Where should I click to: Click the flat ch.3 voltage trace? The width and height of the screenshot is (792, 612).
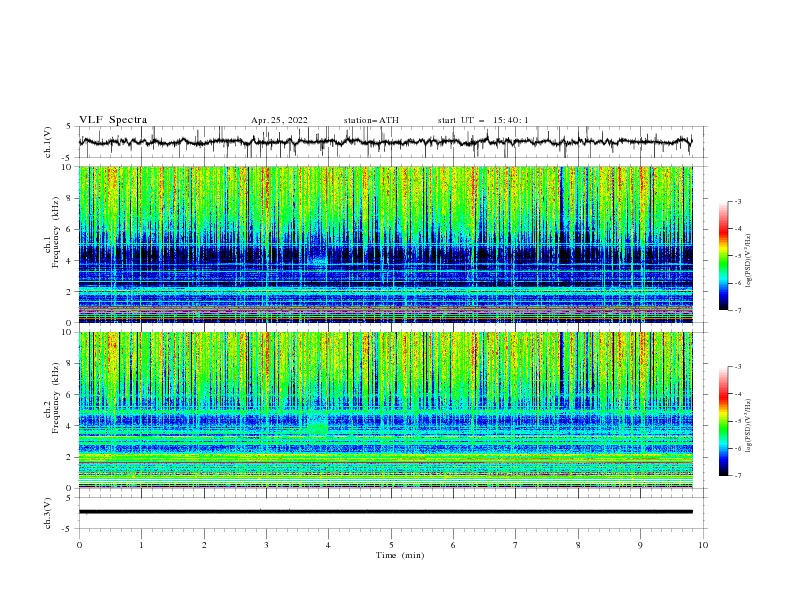(385, 512)
